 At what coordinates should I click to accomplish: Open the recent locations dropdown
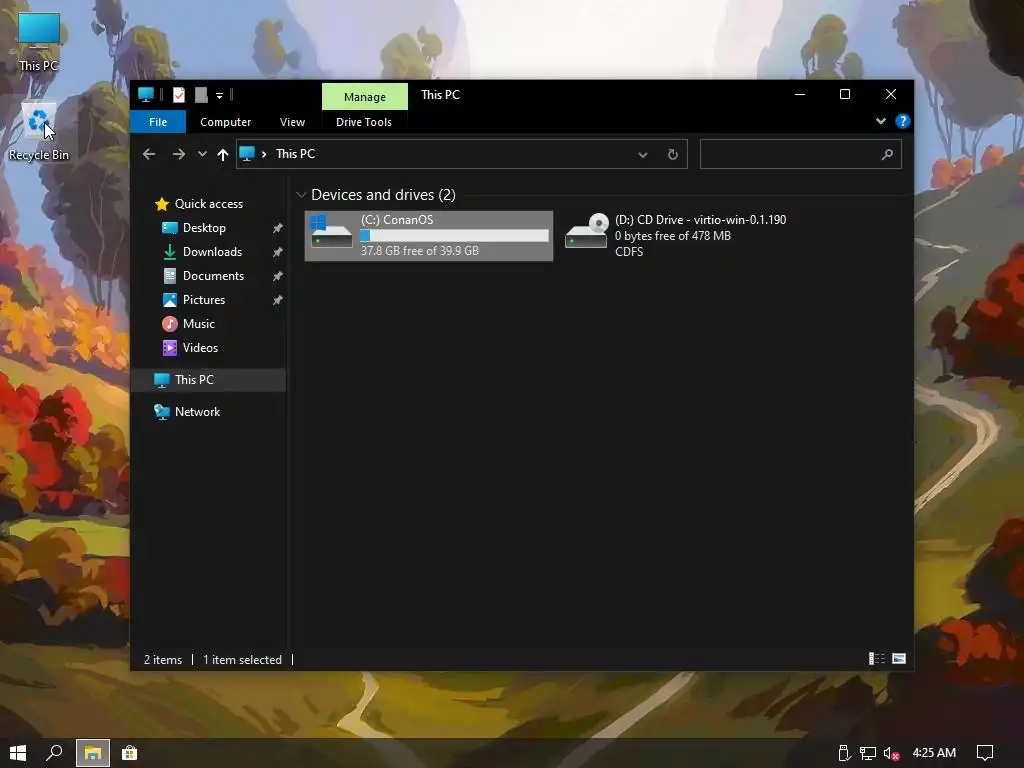(202, 154)
